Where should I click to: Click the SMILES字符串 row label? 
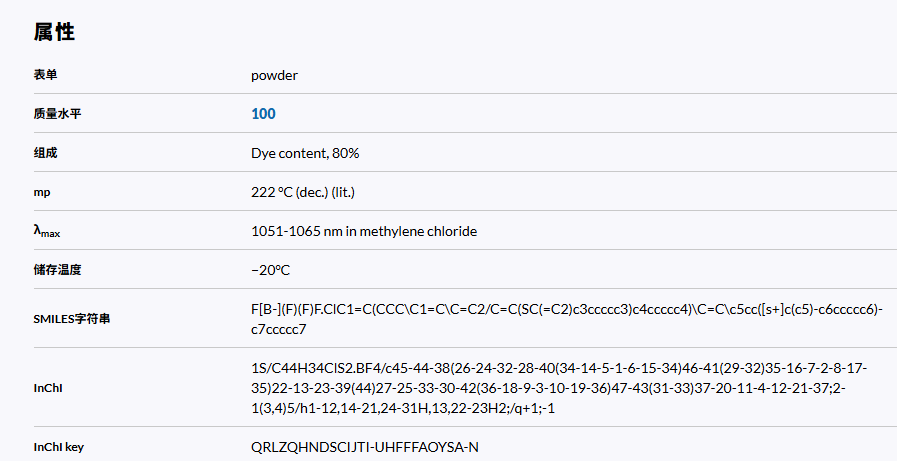pyautogui.click(x=72, y=319)
